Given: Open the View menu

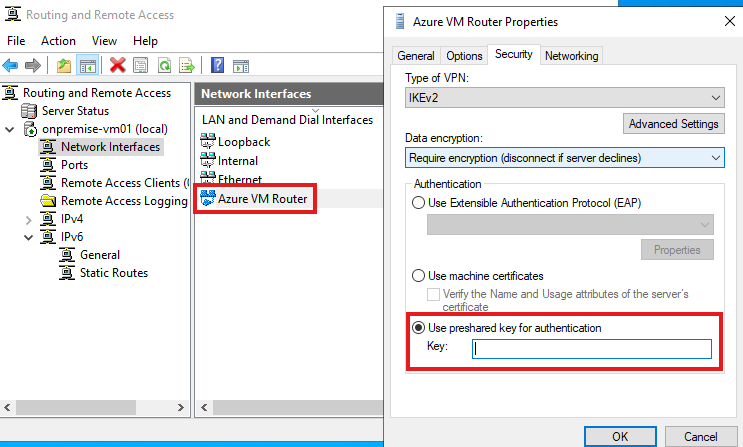Looking at the screenshot, I should (104, 41).
